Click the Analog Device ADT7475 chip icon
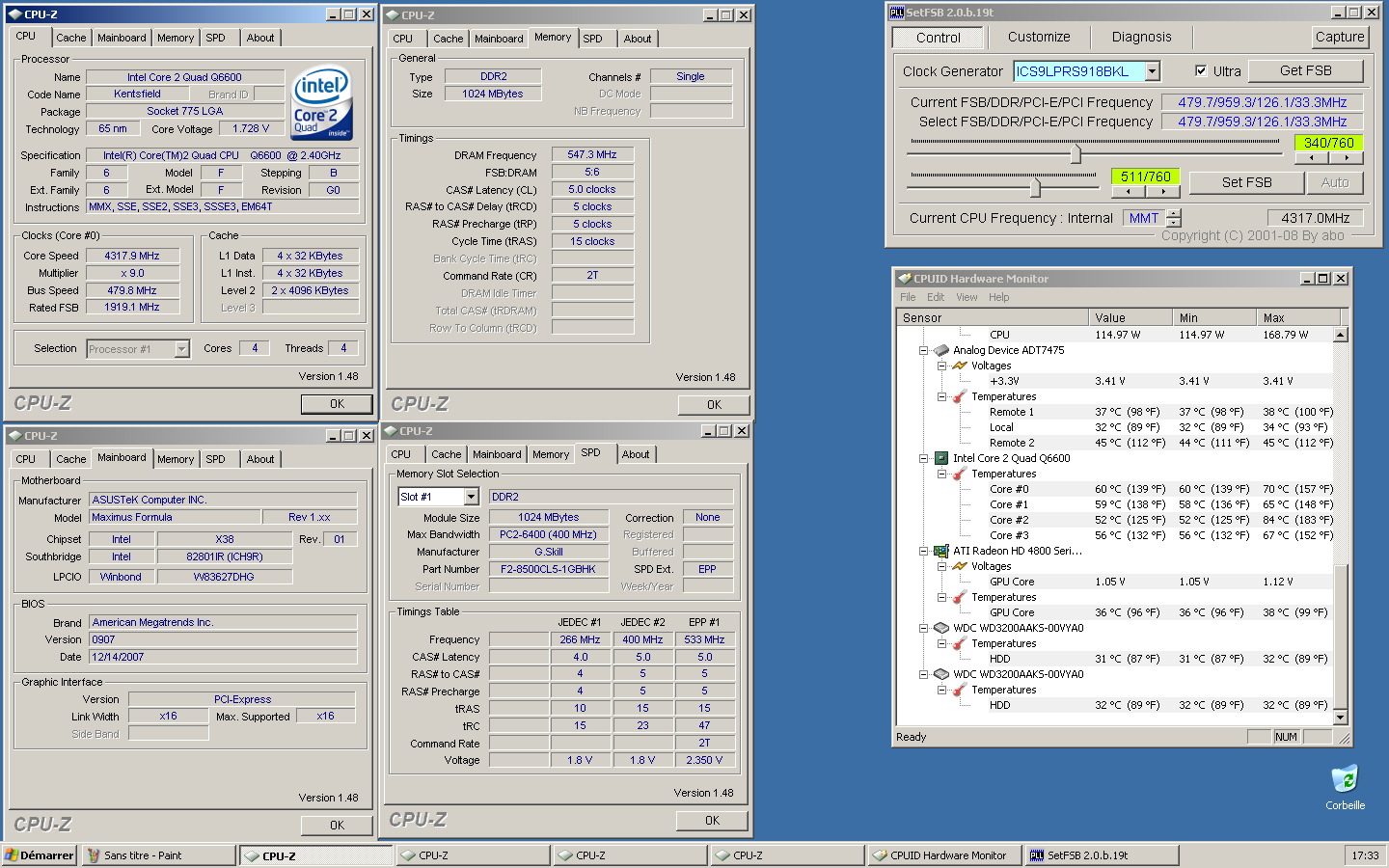The width and height of the screenshot is (1389, 868). coord(941,350)
